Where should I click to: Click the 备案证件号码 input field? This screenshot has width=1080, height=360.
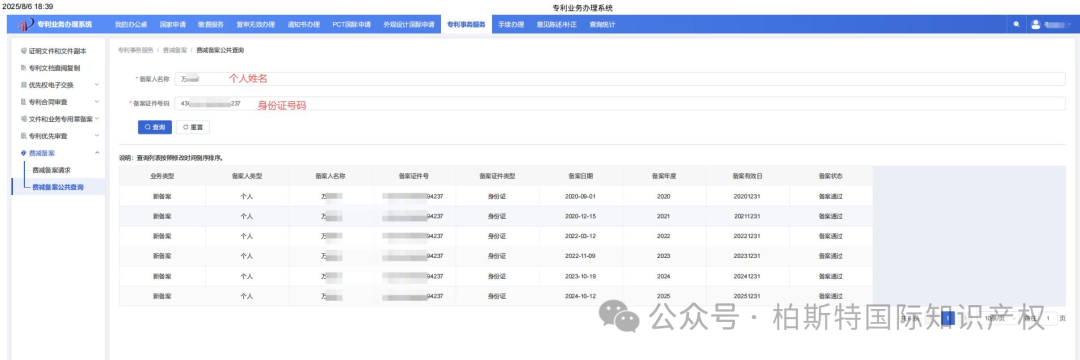pos(620,103)
